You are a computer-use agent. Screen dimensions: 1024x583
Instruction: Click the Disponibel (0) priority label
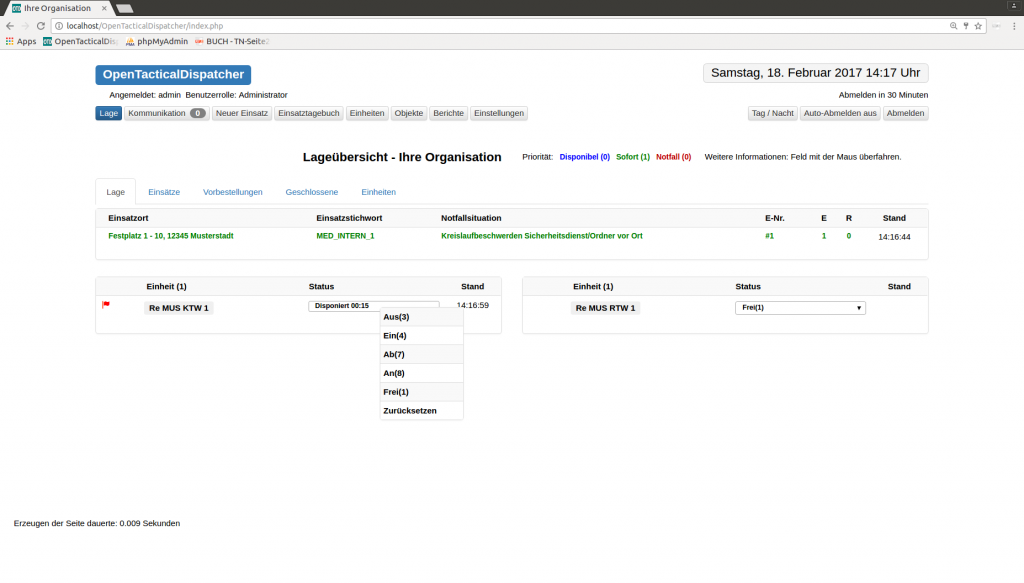[x=584, y=157]
